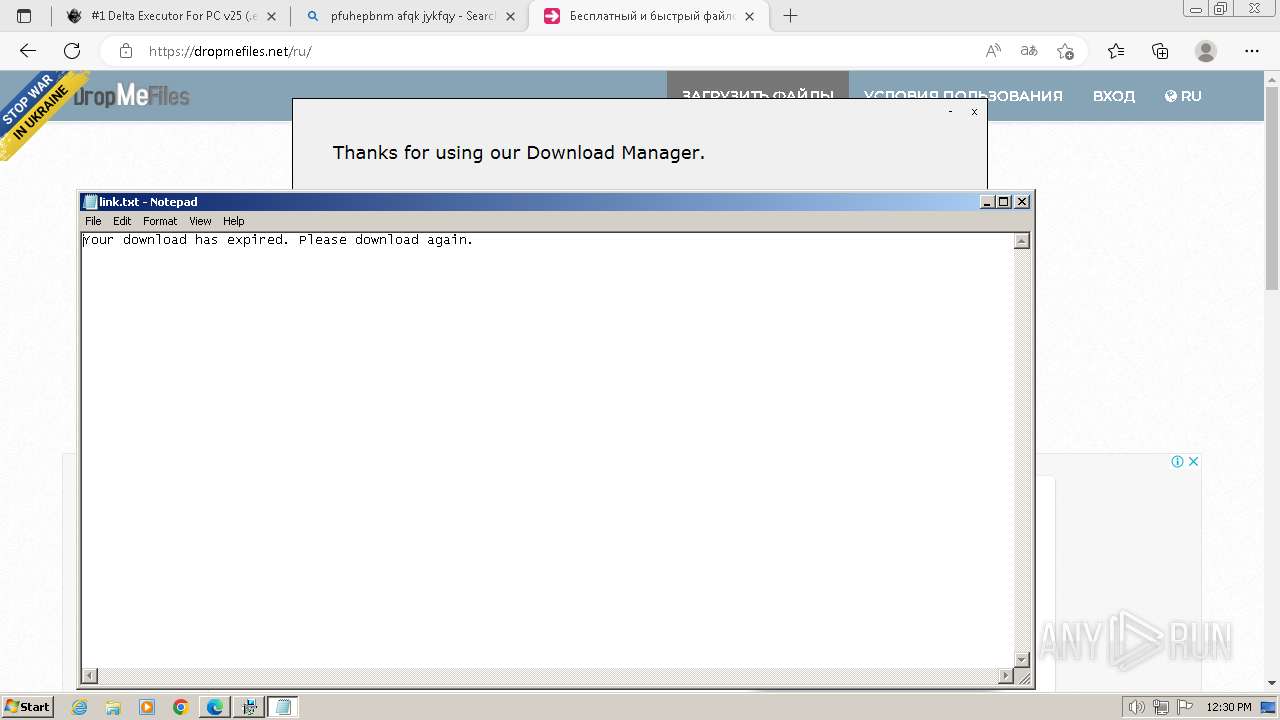Open Notepad Help menu

click(x=233, y=221)
